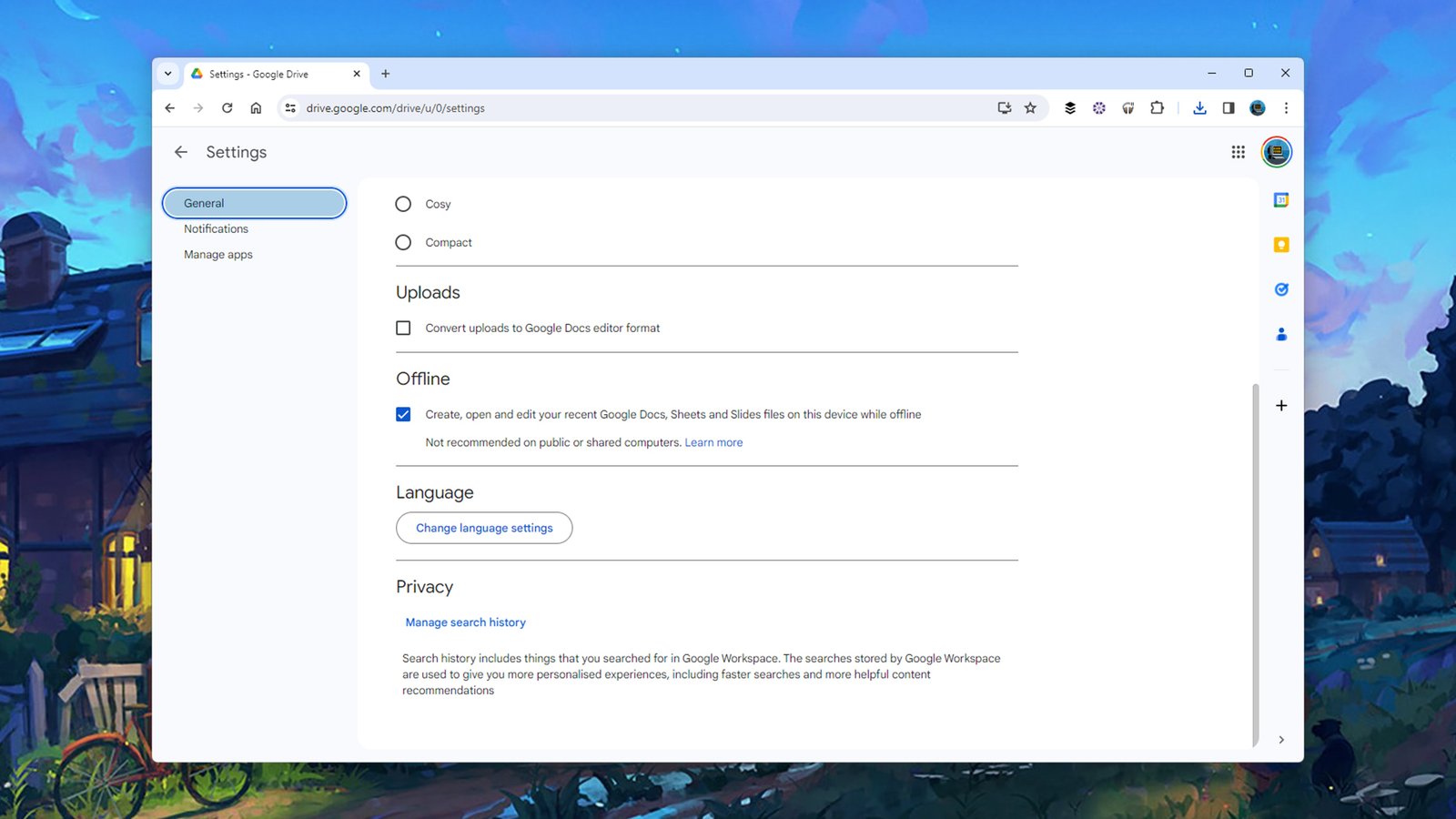View site information icon in address bar

click(290, 108)
